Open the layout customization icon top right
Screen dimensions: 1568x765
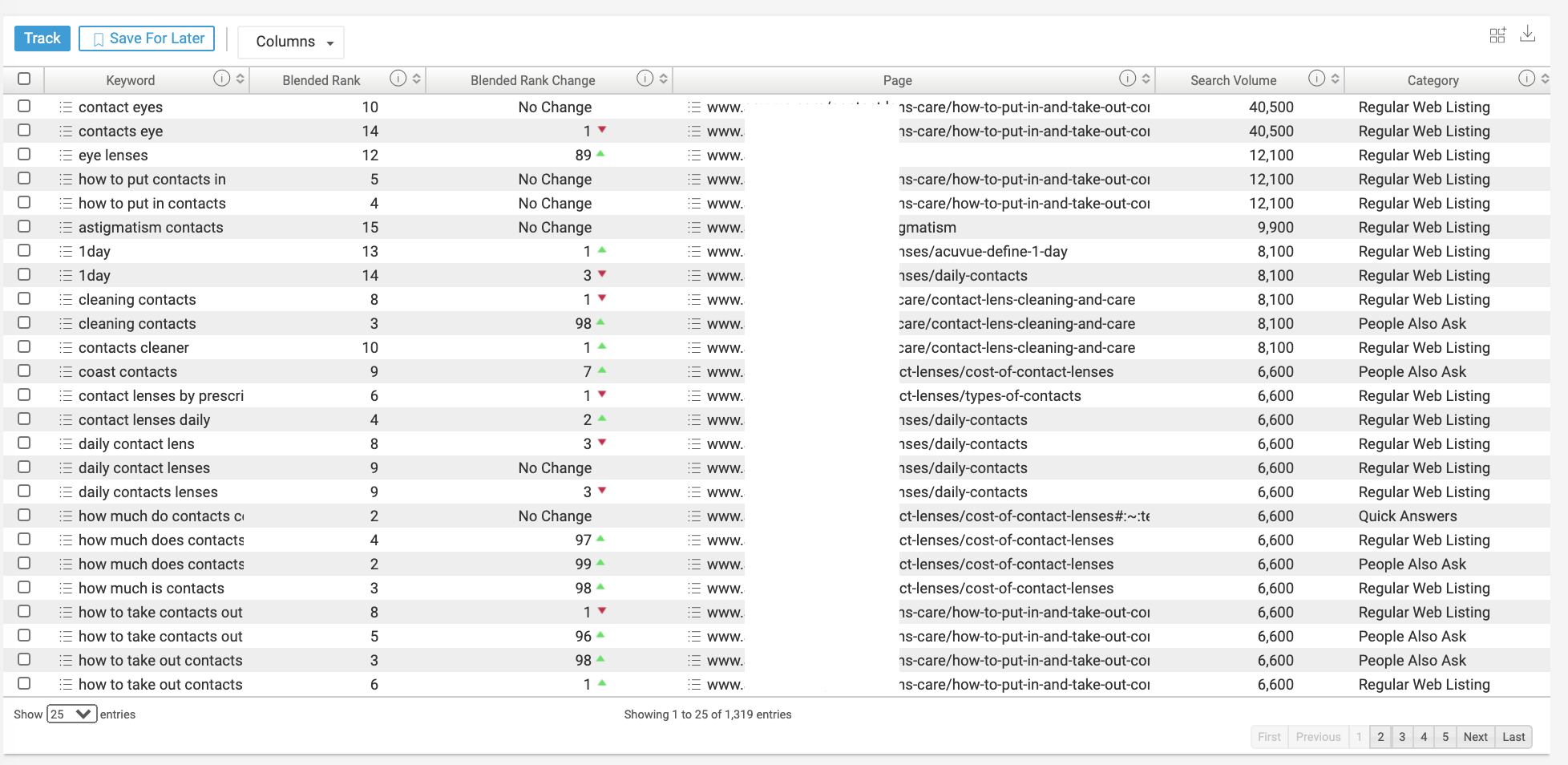(x=1497, y=34)
